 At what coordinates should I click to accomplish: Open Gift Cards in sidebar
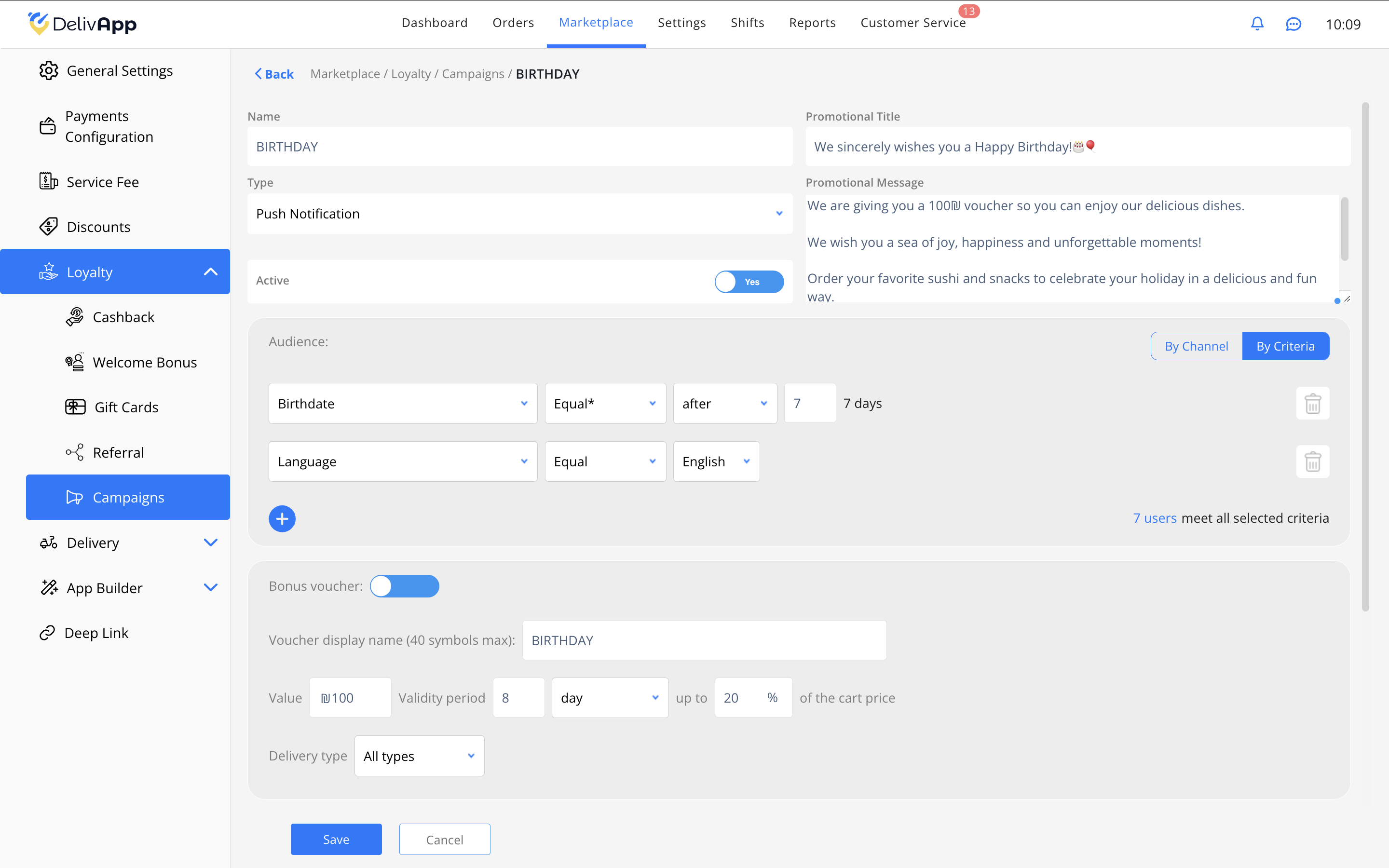click(126, 407)
